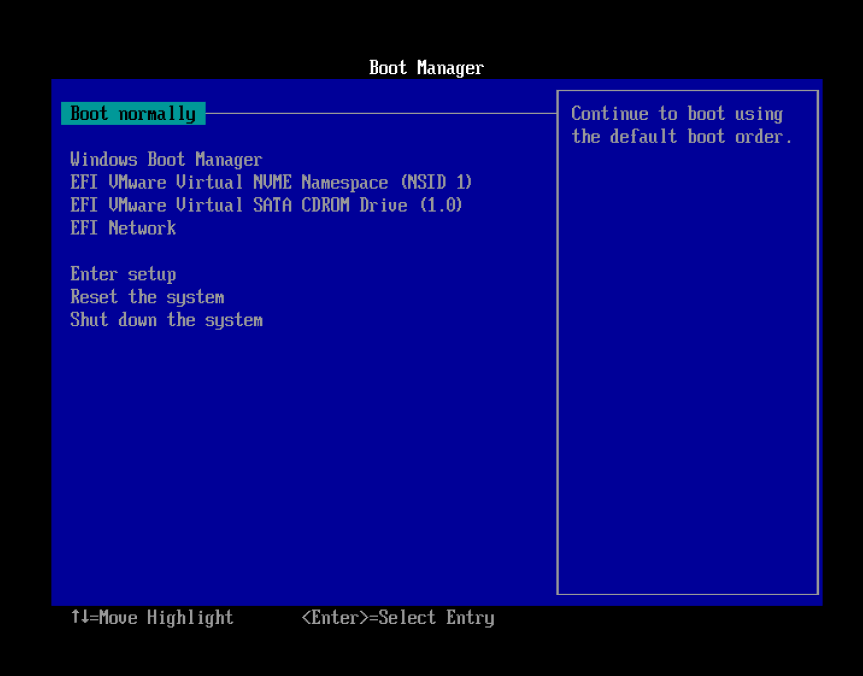Boot from EFI VMware Virtual SATA CDROM Drive
Viewport: 863px width, 676px height.
(x=266, y=205)
